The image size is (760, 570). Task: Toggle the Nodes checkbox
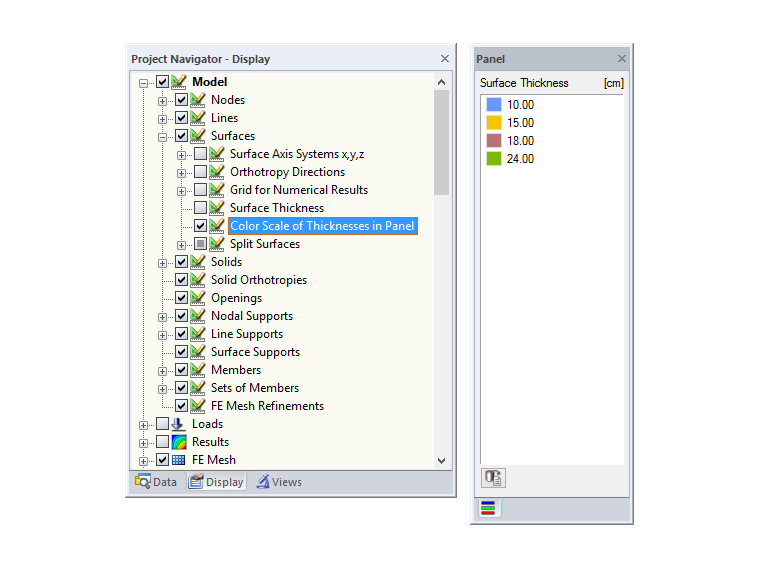pos(181,99)
